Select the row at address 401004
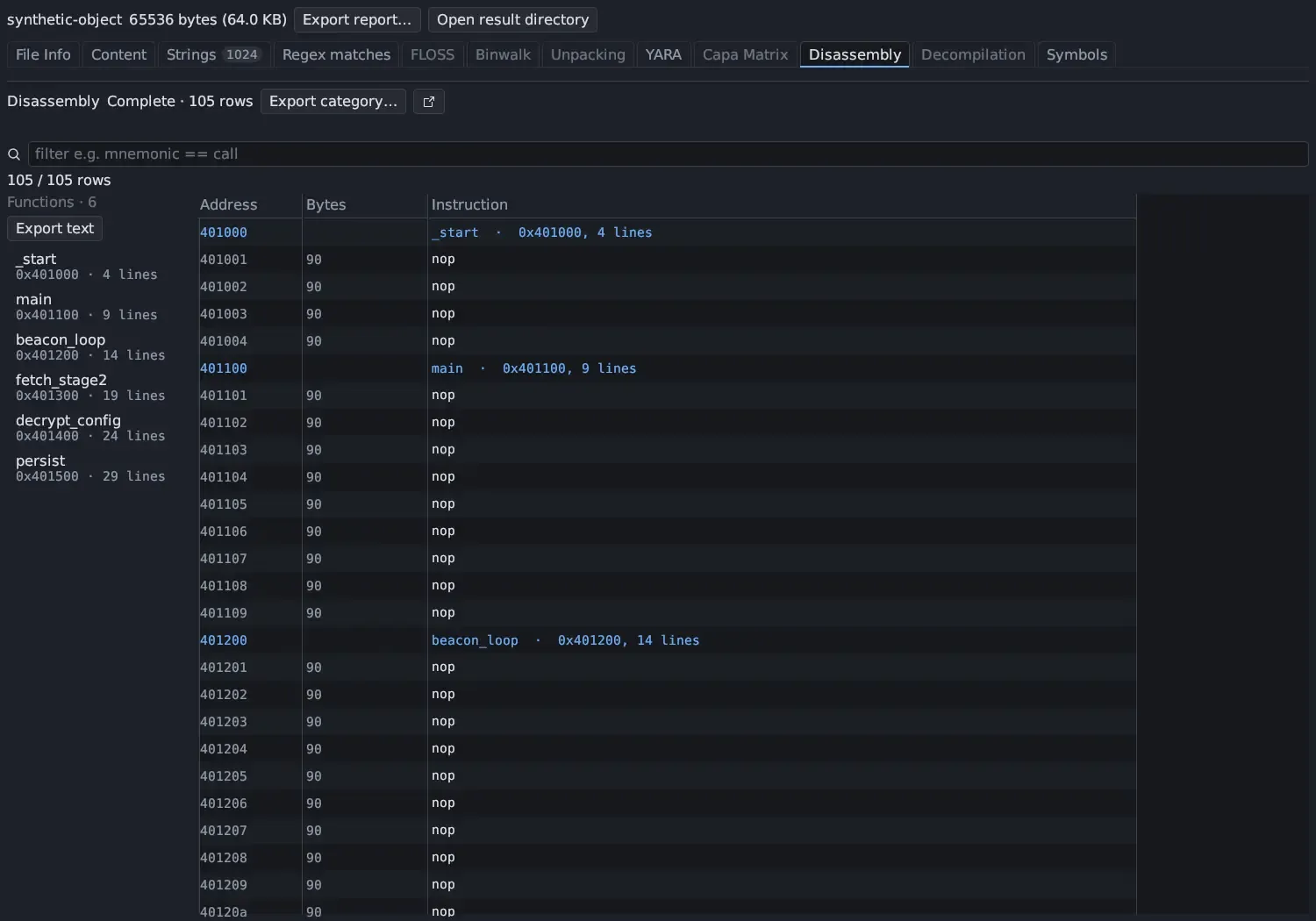1316x921 pixels. (x=668, y=341)
